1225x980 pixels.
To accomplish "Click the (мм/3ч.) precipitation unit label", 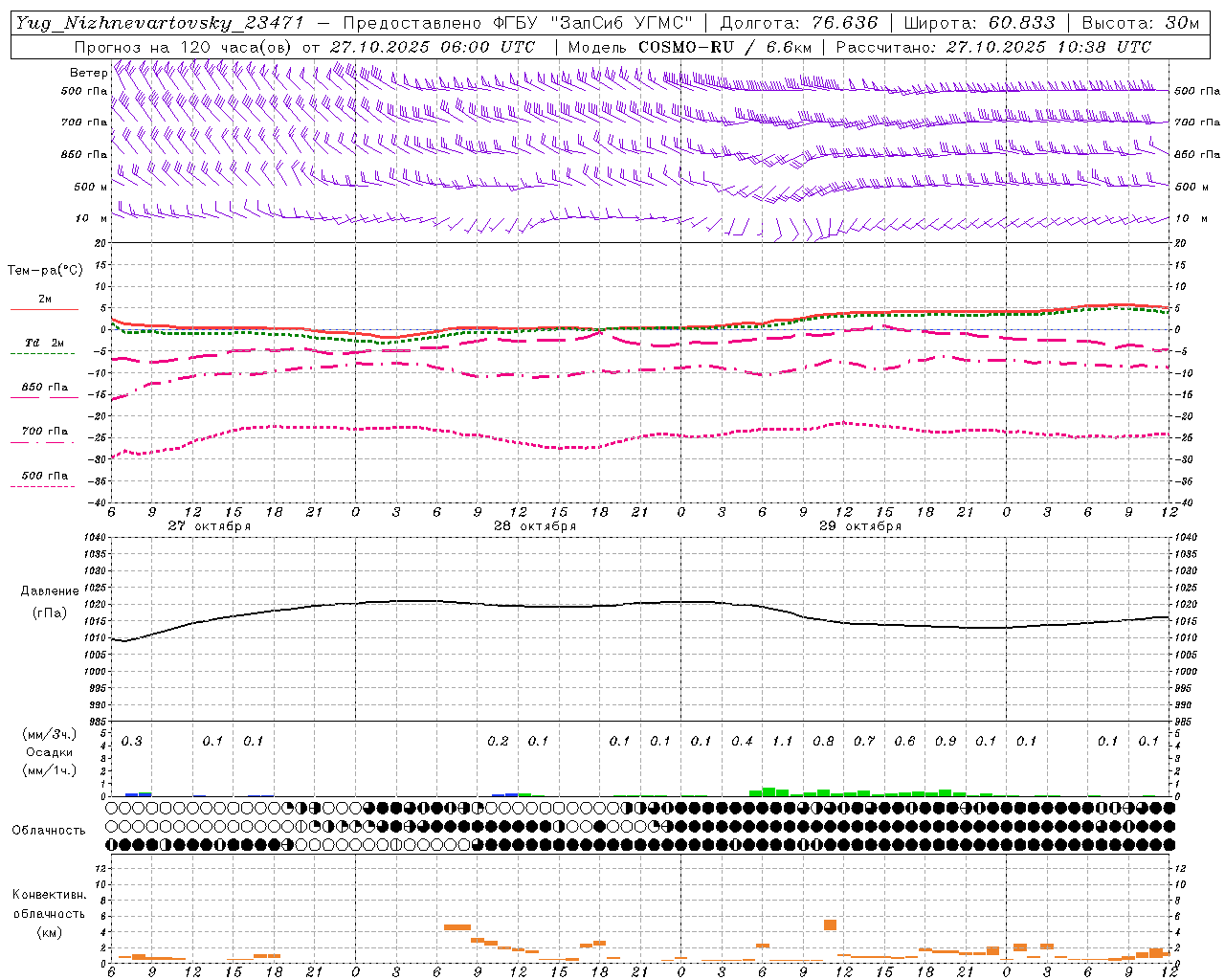I will coord(50,735).
